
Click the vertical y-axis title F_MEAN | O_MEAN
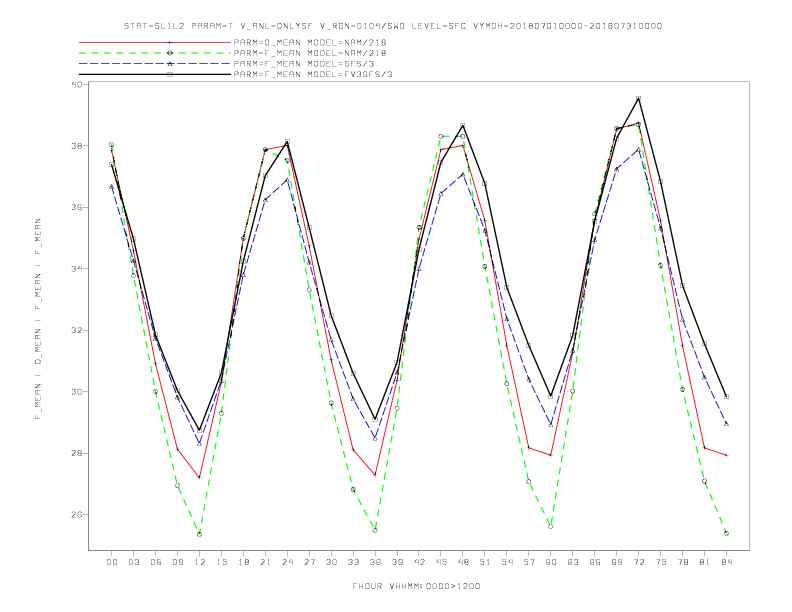point(38,319)
